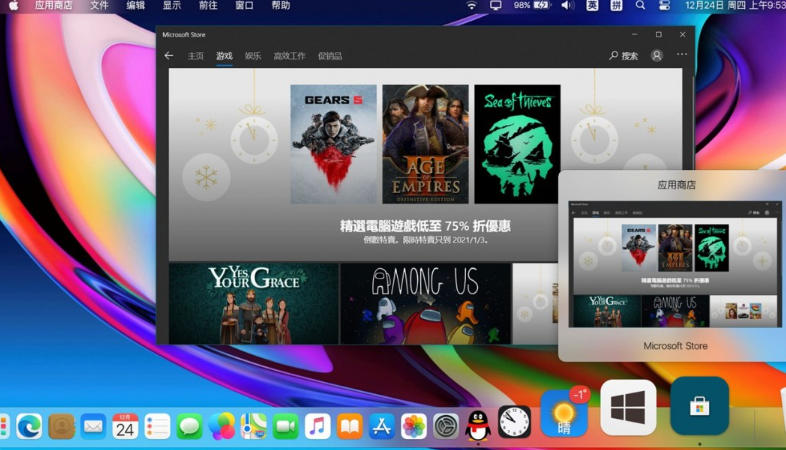The height and width of the screenshot is (450, 786).
Task: Open the 前往 menu
Action: pos(208,6)
